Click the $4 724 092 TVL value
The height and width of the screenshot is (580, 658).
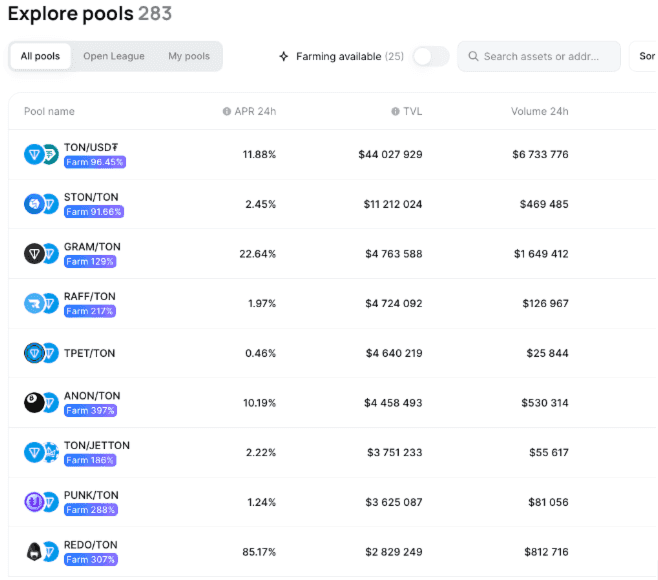[x=394, y=303]
